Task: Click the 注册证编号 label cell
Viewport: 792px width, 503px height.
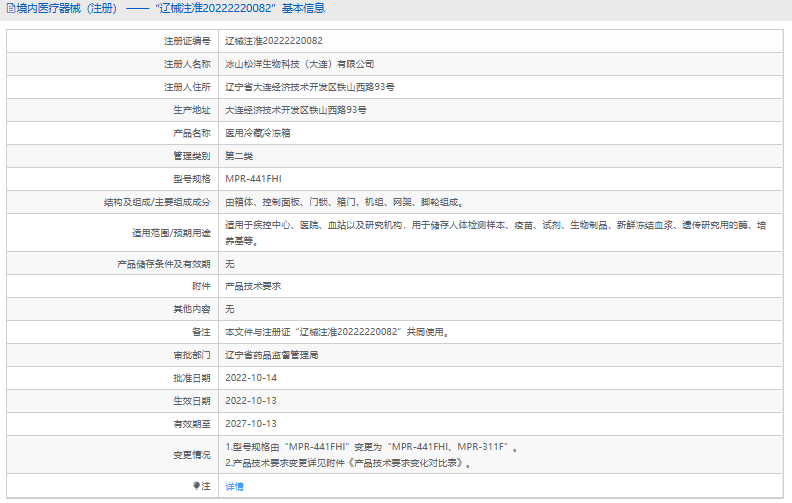Action: click(187, 41)
